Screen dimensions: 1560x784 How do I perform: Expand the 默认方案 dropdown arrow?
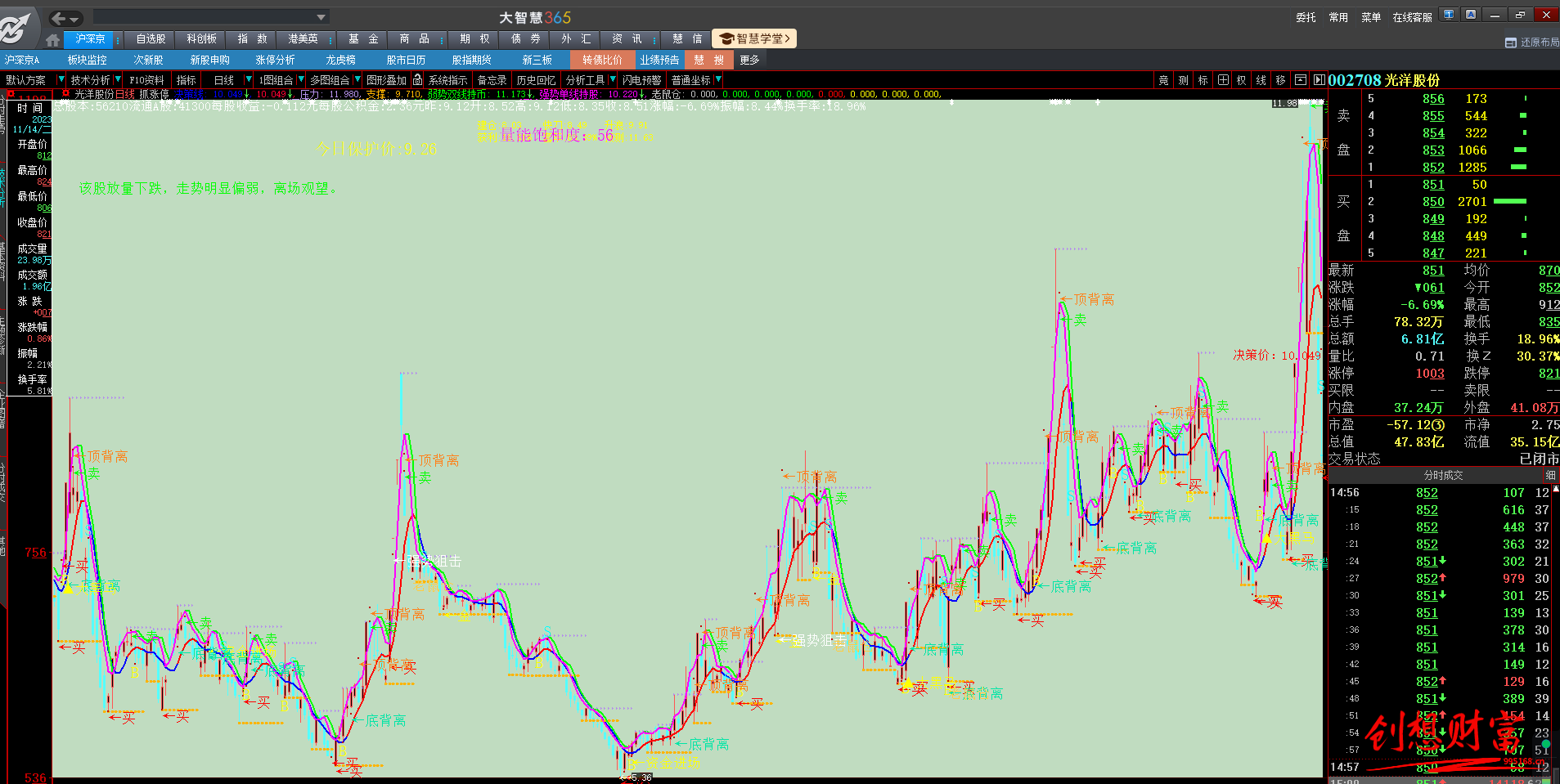pyautogui.click(x=61, y=79)
